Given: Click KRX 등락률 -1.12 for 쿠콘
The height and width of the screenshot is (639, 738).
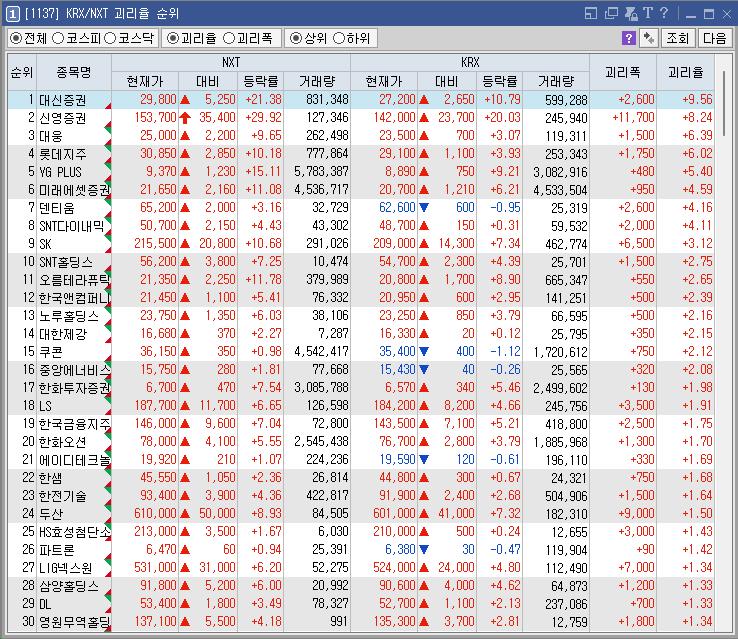Looking at the screenshot, I should [505, 351].
